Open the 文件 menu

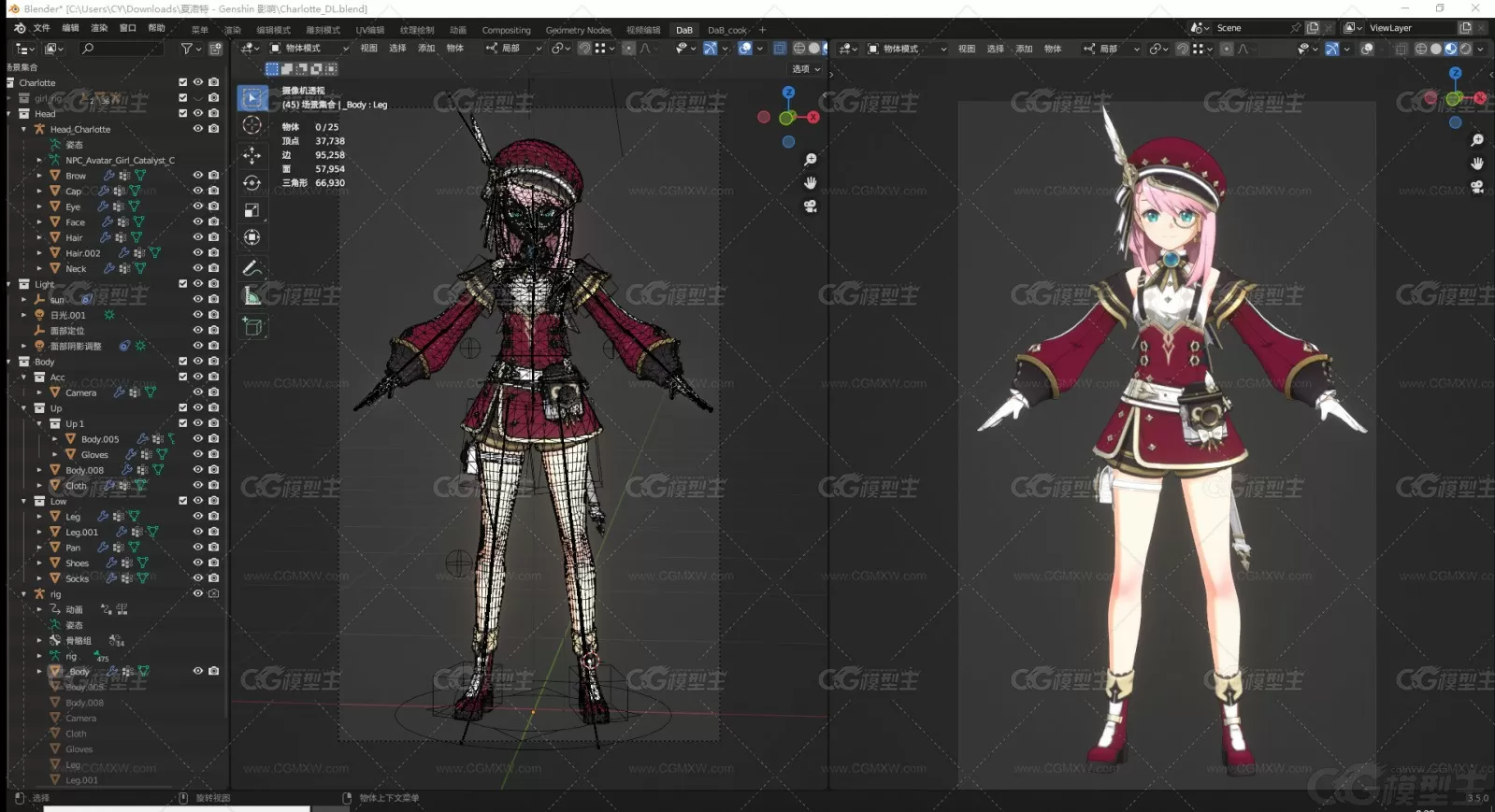point(42,29)
